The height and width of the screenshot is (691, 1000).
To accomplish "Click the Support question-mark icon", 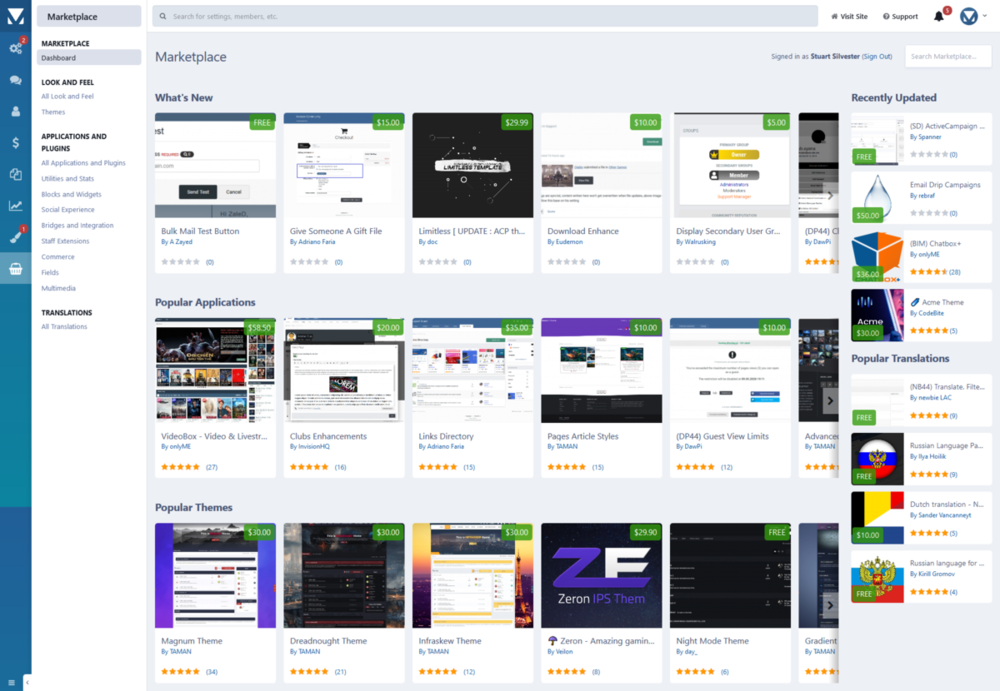I will click(896, 15).
